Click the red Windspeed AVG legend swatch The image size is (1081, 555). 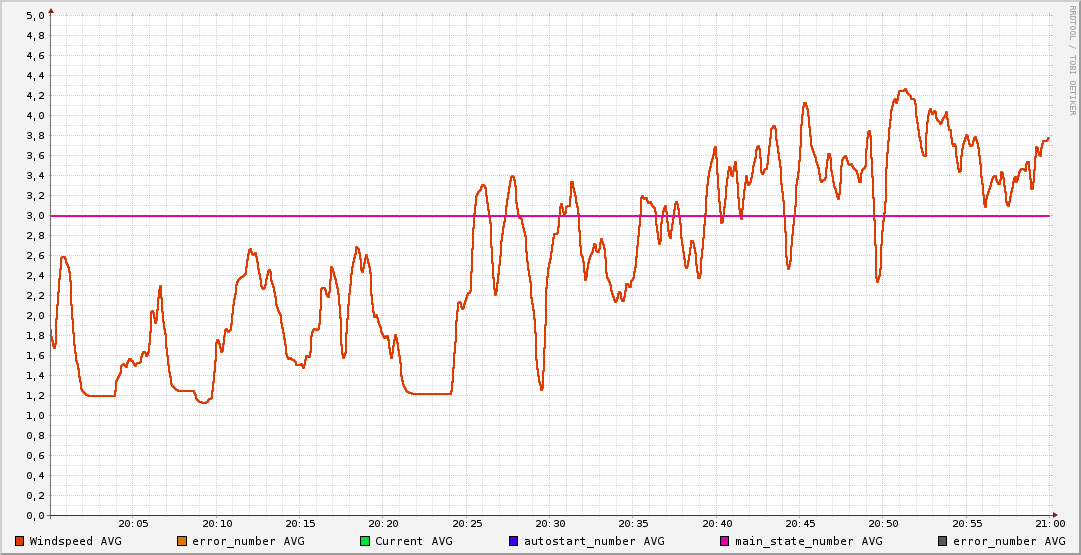point(19,542)
